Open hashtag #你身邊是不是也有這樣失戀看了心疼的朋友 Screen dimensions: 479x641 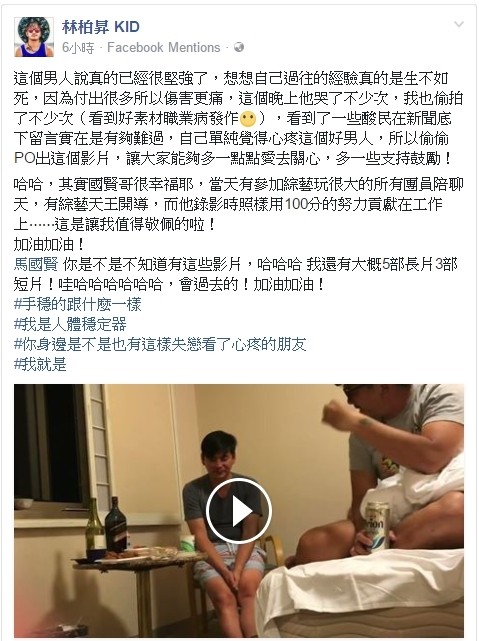(x=160, y=345)
